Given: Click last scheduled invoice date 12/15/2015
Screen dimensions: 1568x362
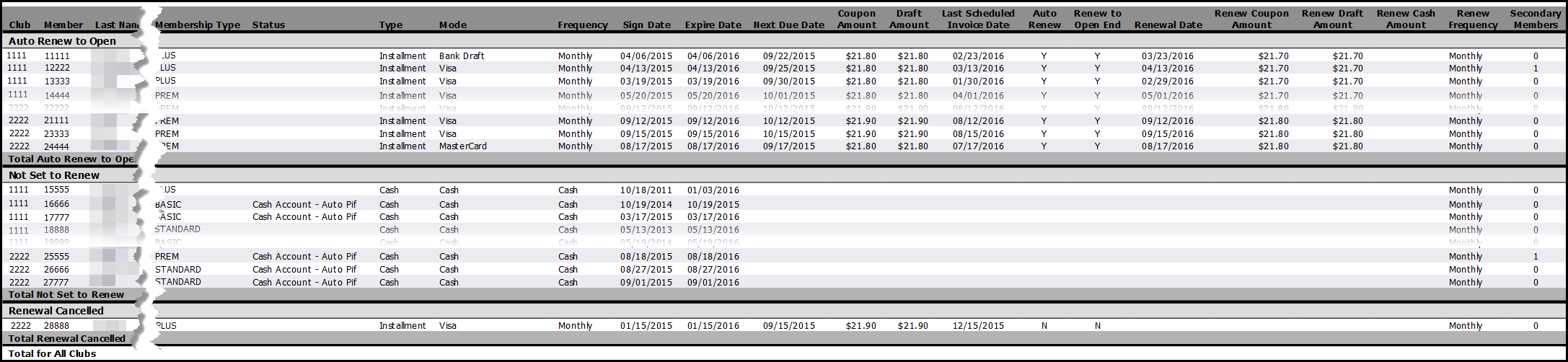Looking at the screenshot, I should [x=979, y=326].
